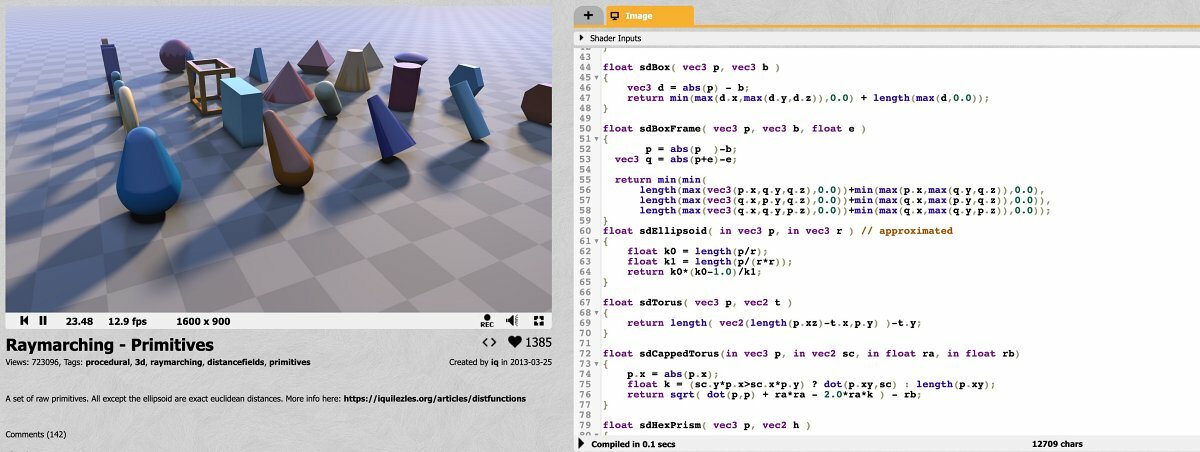The width and height of the screenshot is (1200, 452).
Task: Open the embed code icon
Action: (490, 344)
